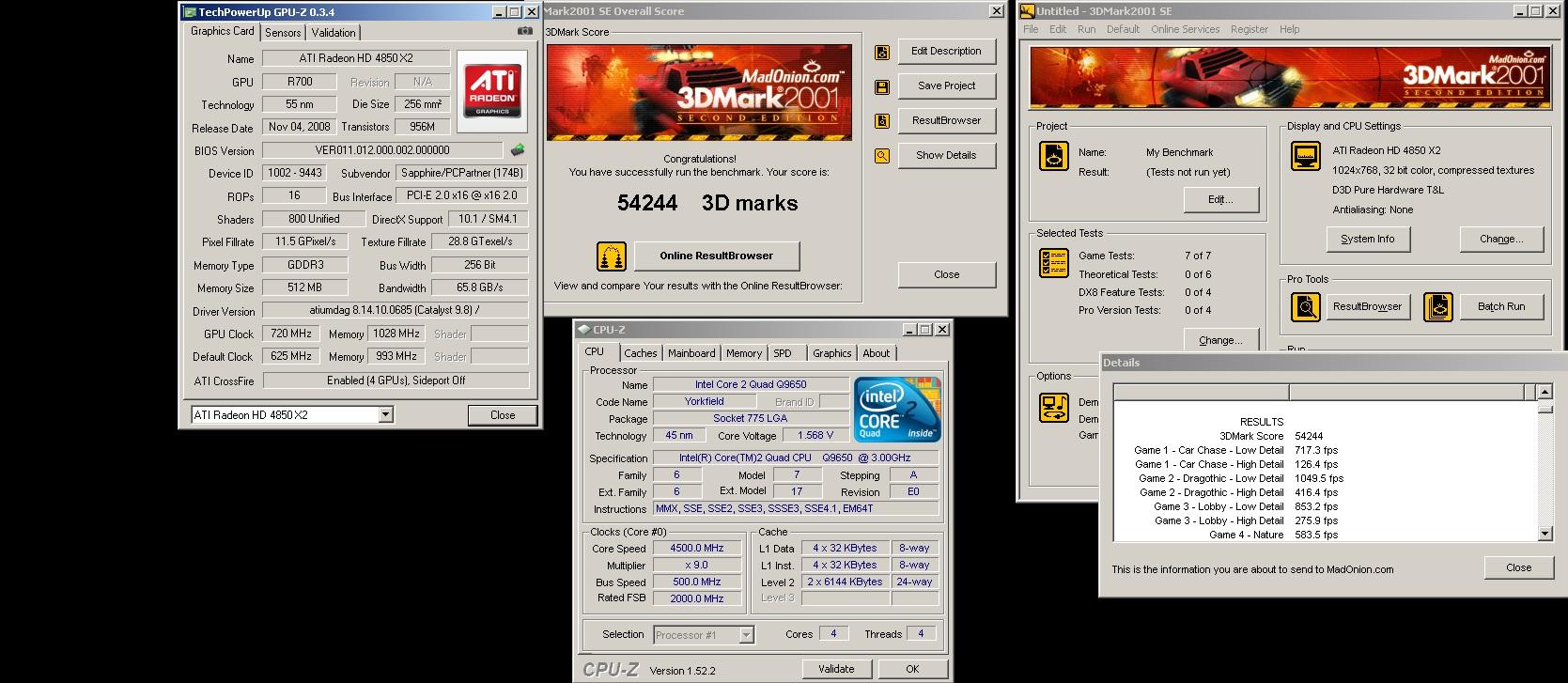Open the SPD tab in CPU-Z

[x=783, y=353]
